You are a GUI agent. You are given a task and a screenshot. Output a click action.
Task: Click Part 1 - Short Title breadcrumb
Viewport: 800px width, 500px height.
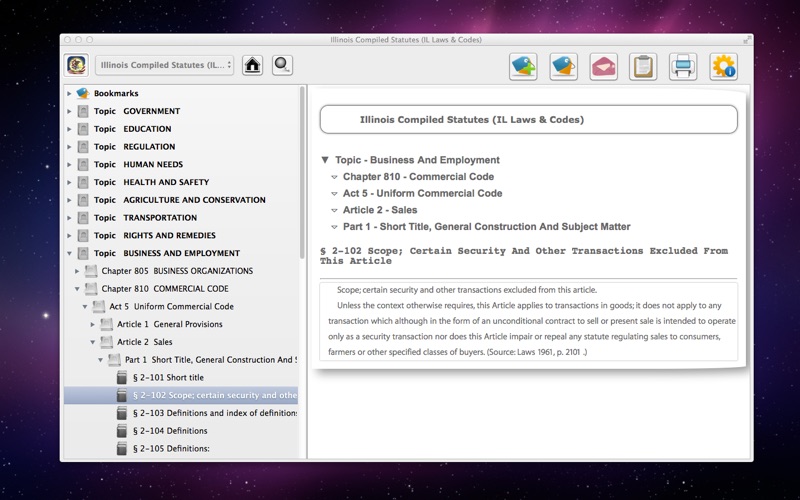coord(487,227)
